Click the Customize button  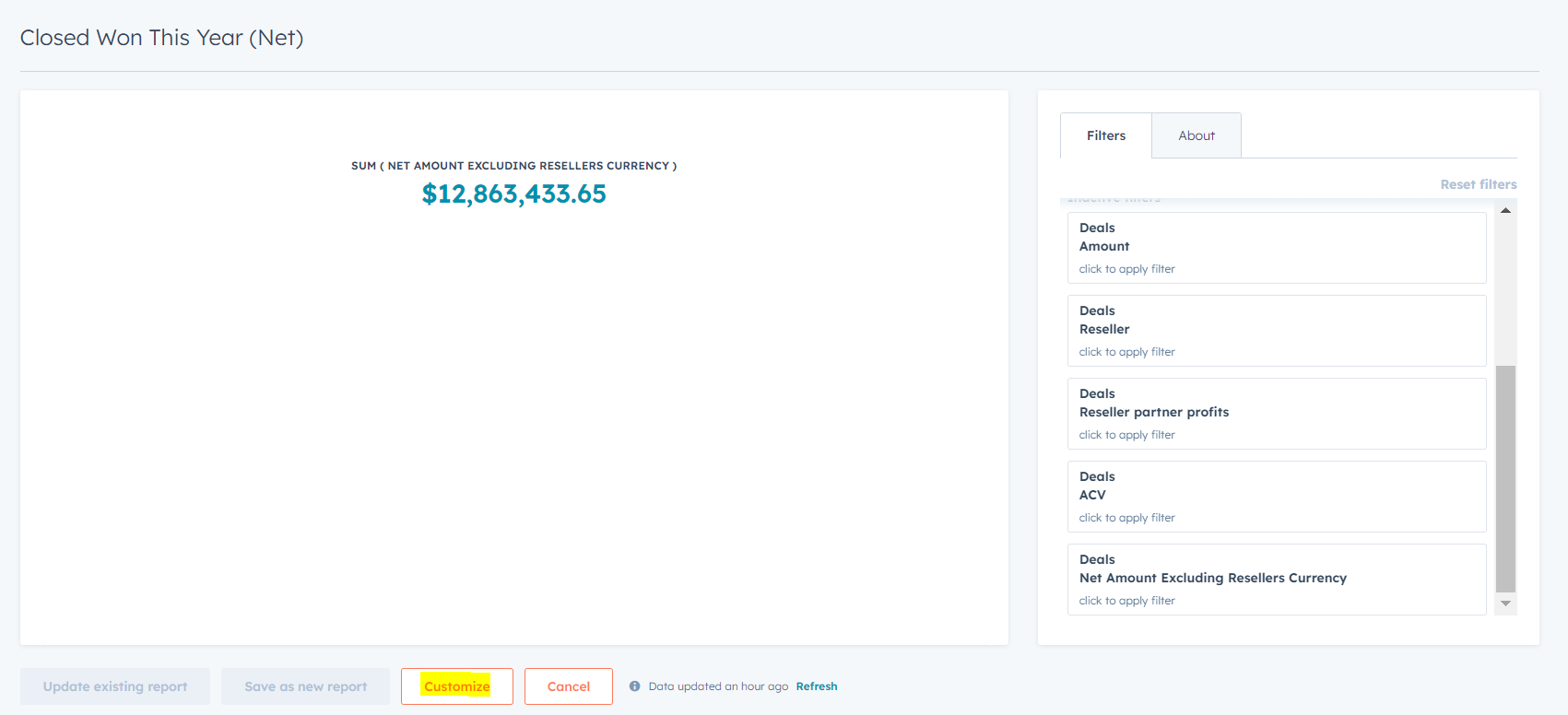(x=457, y=686)
